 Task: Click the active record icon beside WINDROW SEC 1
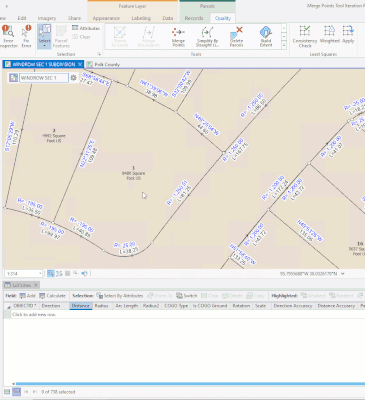(13, 78)
